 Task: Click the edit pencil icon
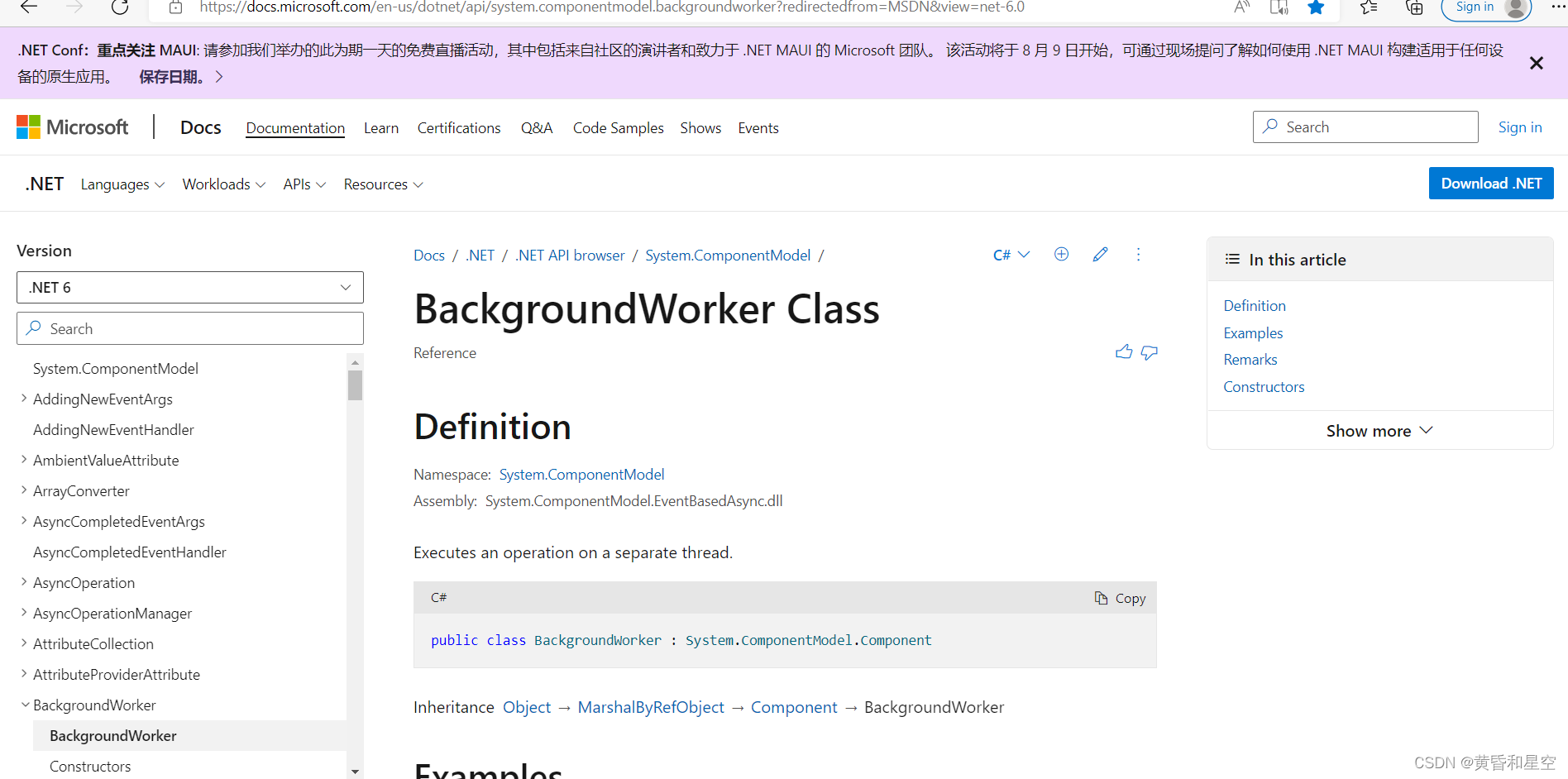point(1100,254)
